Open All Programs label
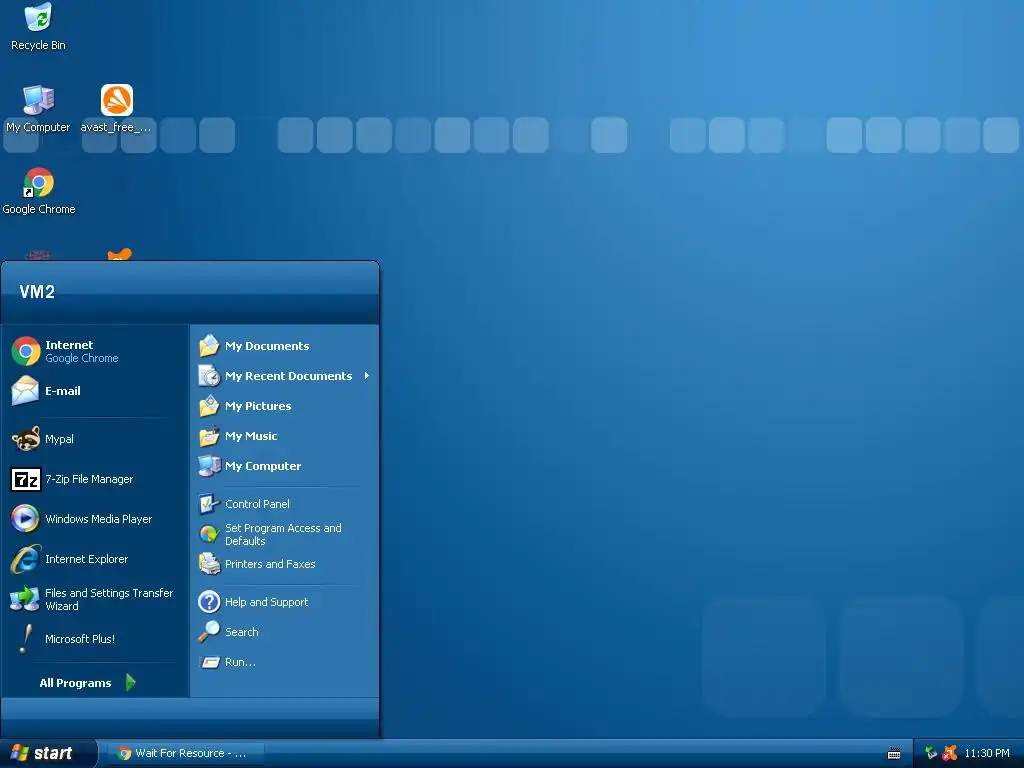This screenshot has height=768, width=1024. tap(75, 683)
